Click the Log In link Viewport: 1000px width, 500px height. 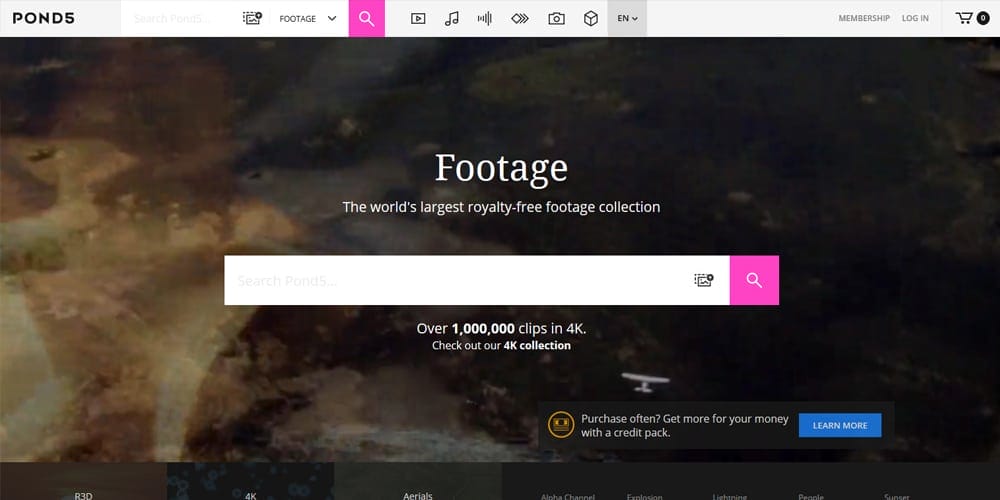915,18
